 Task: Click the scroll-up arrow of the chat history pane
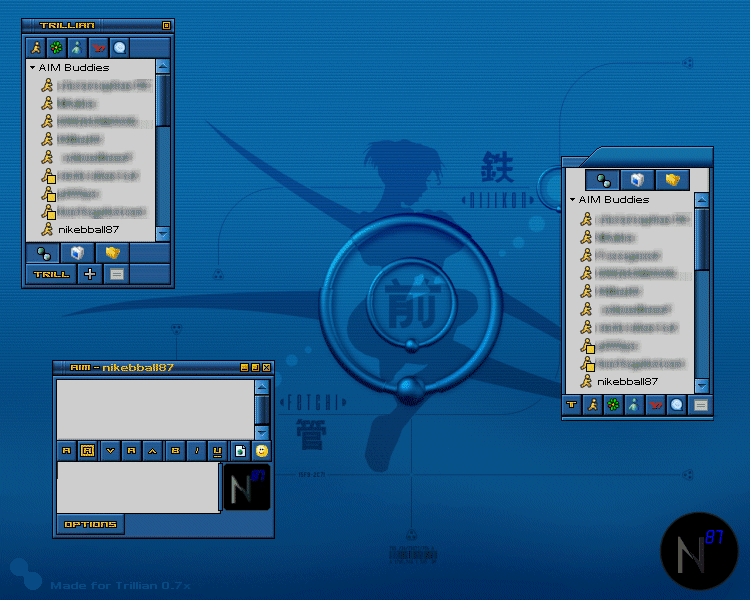(x=262, y=387)
